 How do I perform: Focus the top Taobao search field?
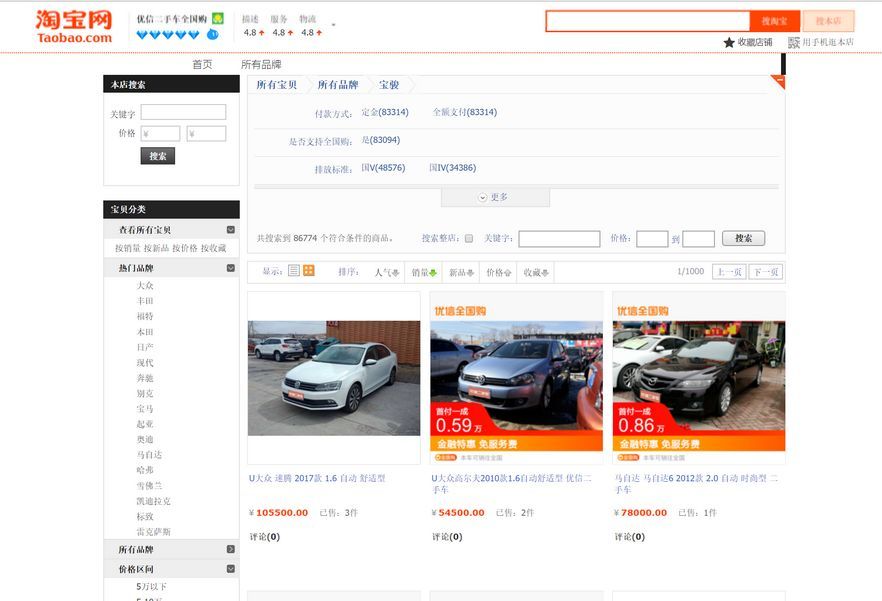[x=647, y=21]
